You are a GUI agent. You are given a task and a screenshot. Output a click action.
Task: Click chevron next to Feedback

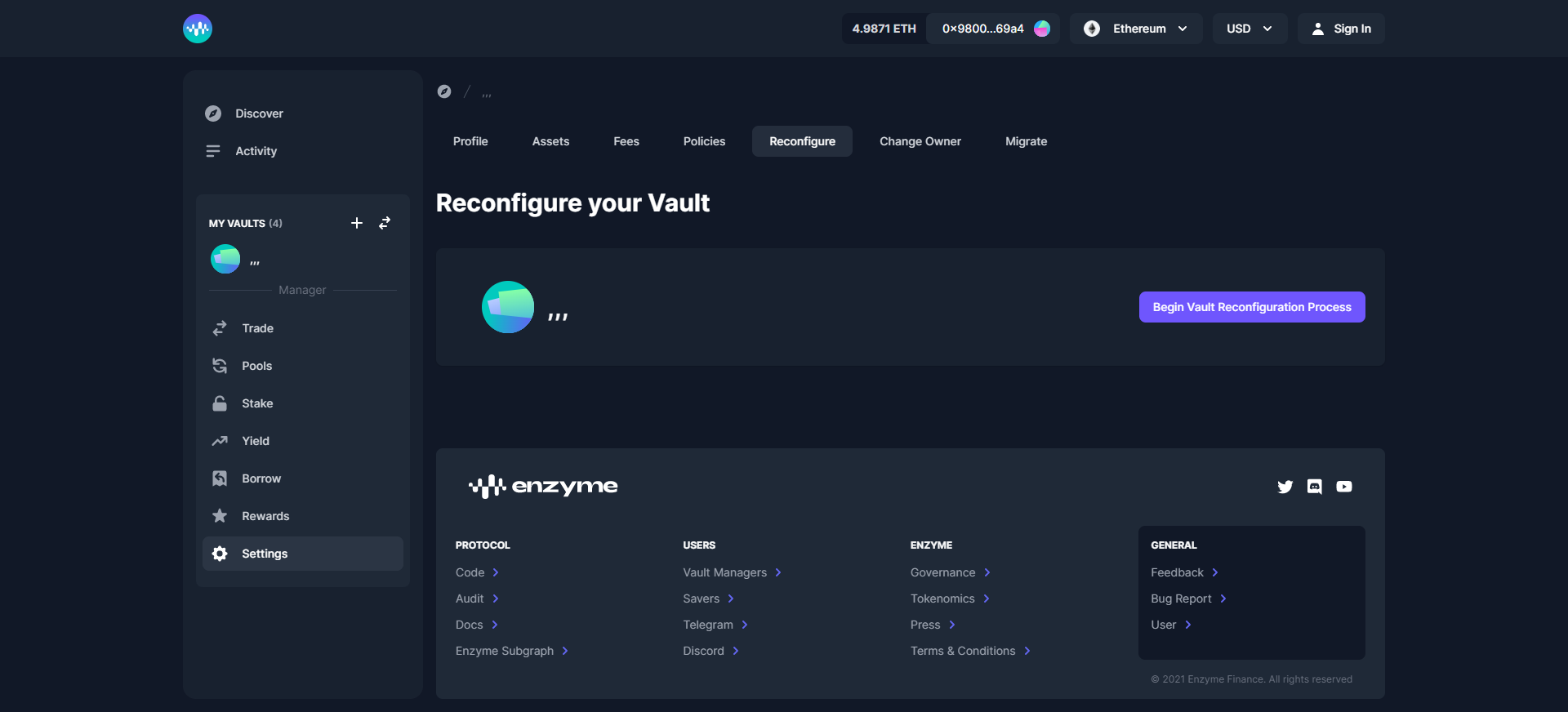pos(1215,572)
